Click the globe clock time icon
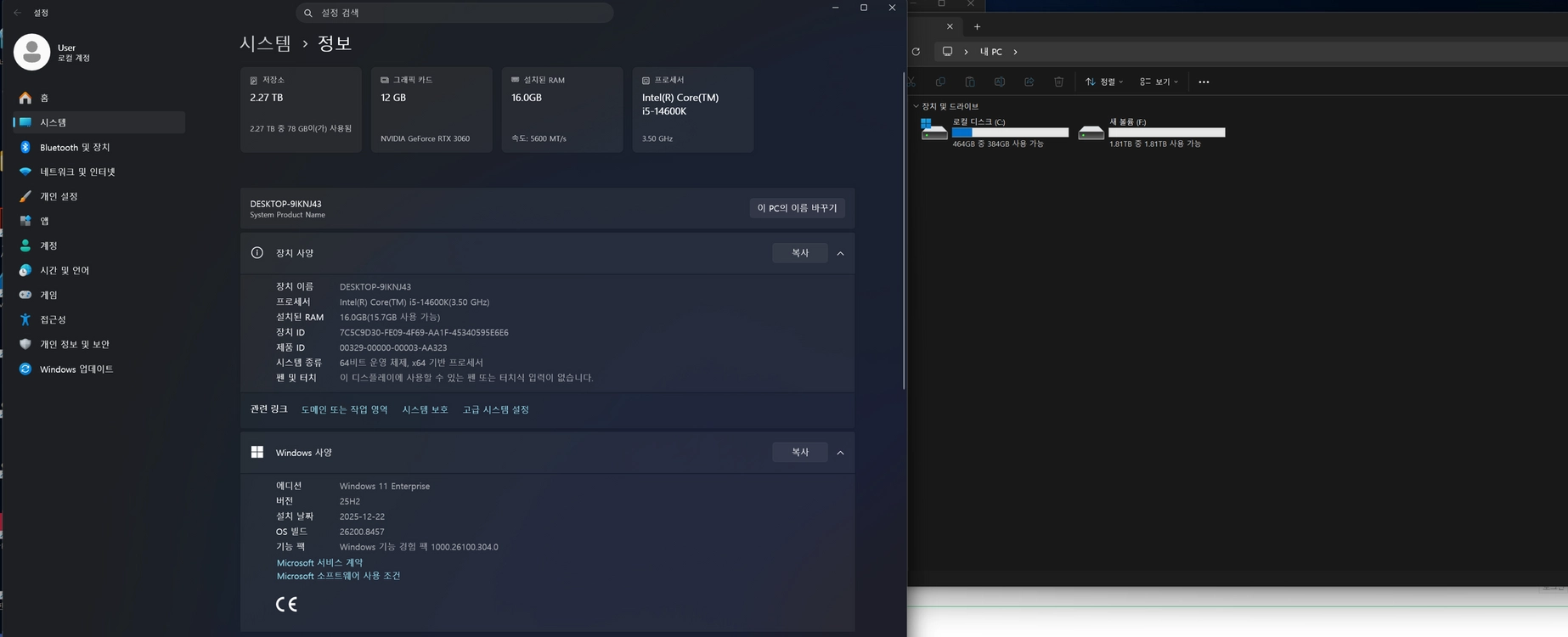The width and height of the screenshot is (1568, 637). pos(25,270)
